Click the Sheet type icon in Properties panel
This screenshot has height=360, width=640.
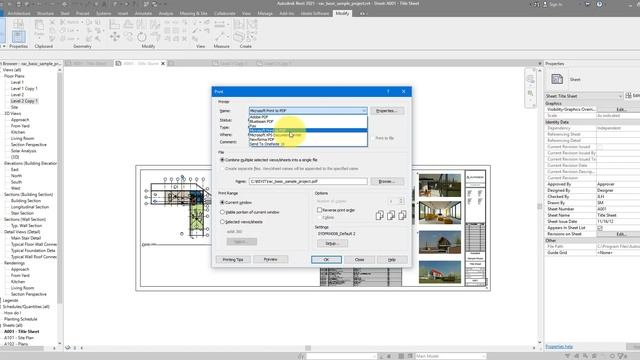[x=557, y=79]
